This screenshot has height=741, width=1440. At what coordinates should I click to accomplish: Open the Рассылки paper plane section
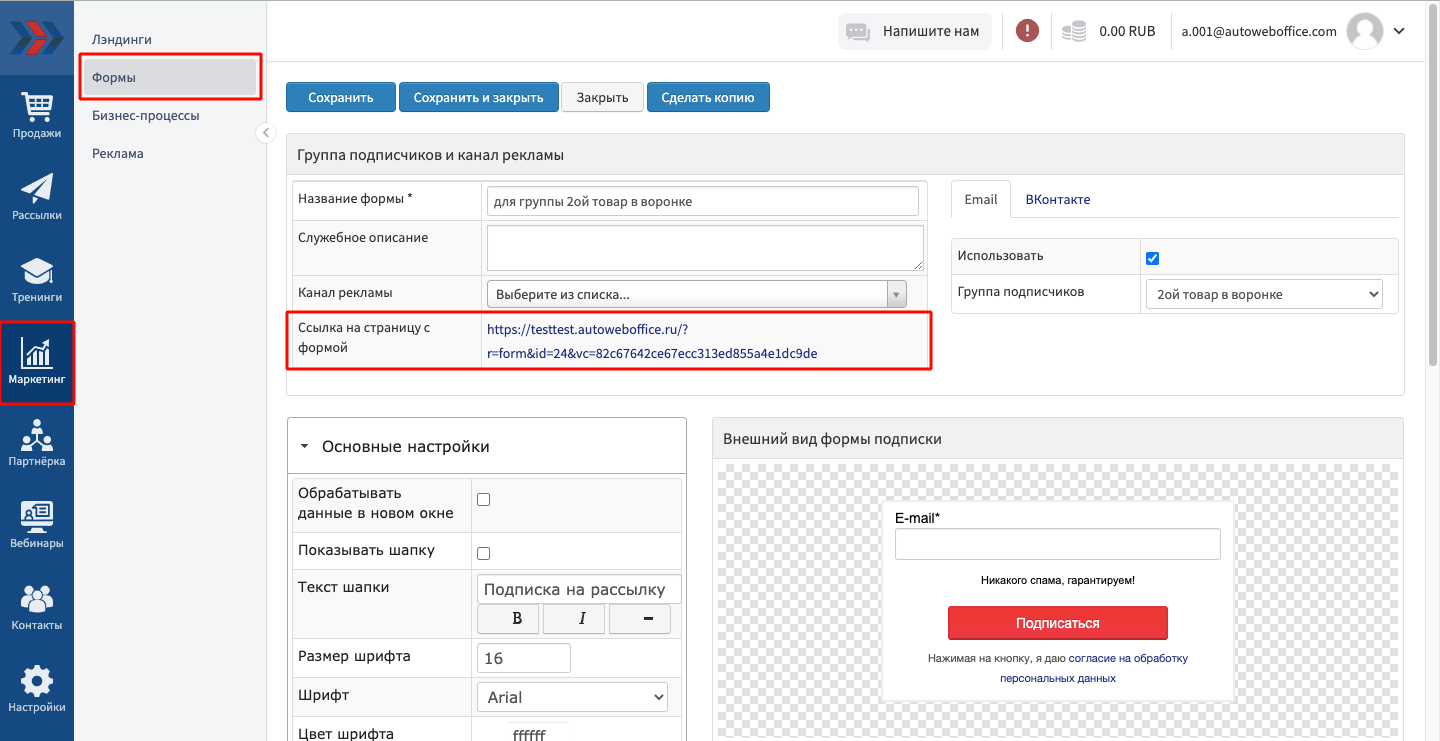pos(37,196)
